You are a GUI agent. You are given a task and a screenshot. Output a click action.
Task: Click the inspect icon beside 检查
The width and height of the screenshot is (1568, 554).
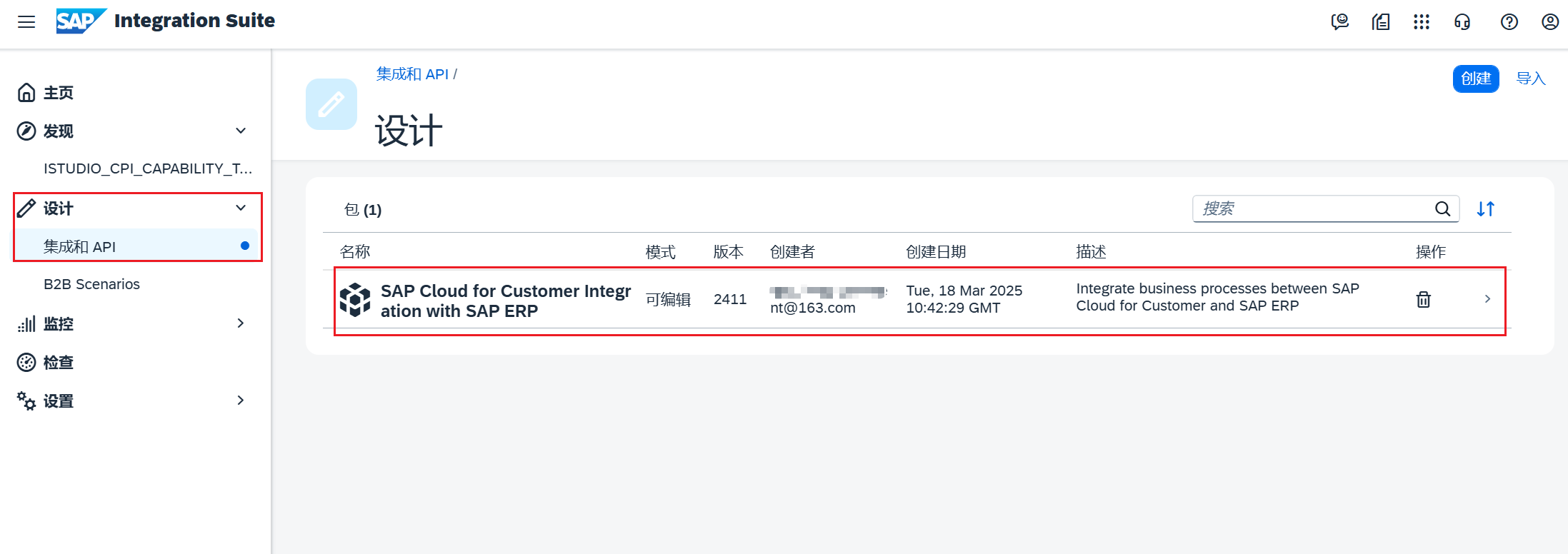tap(26, 363)
